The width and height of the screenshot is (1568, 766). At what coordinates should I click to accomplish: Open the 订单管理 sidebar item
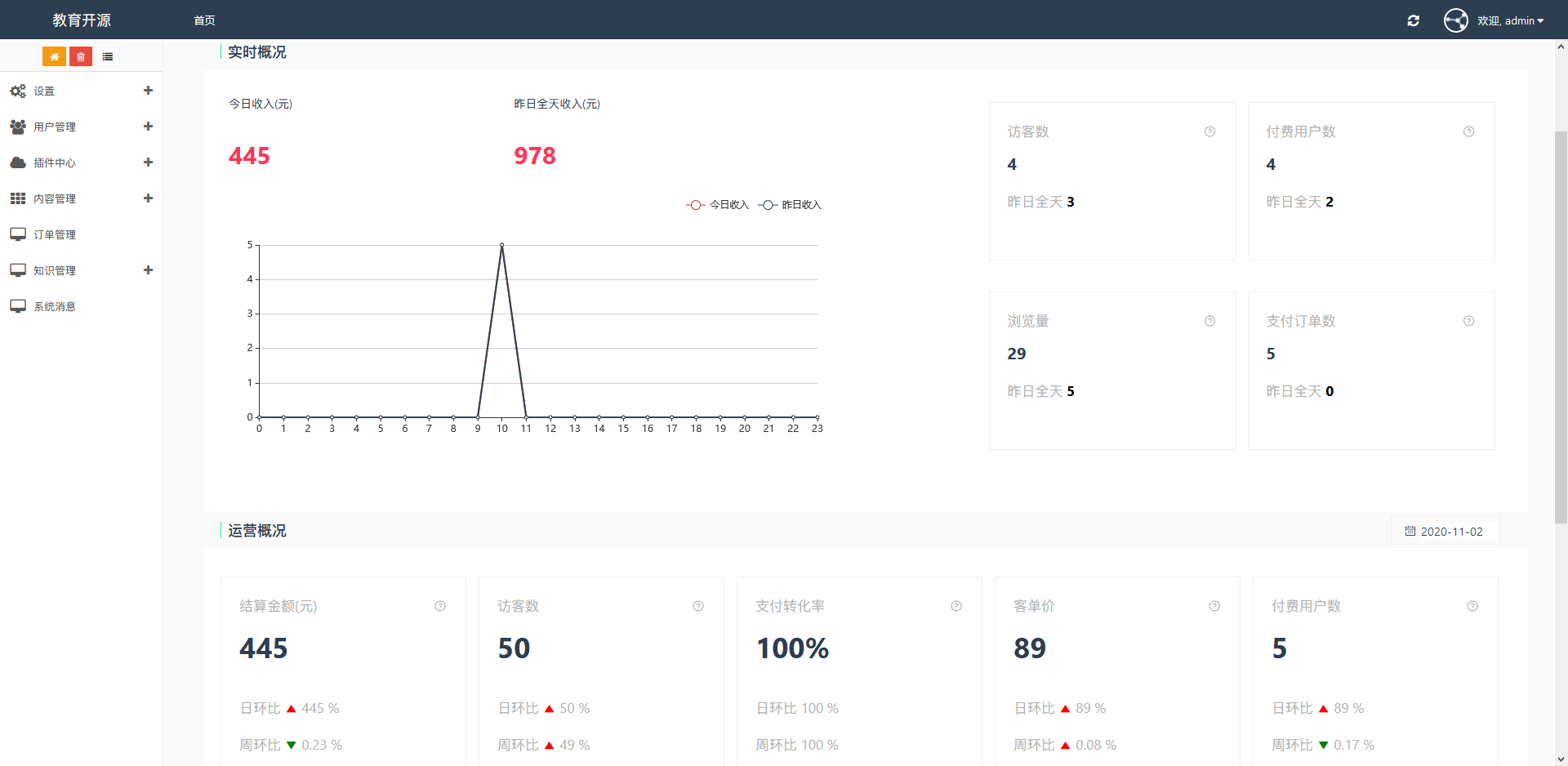(x=81, y=234)
